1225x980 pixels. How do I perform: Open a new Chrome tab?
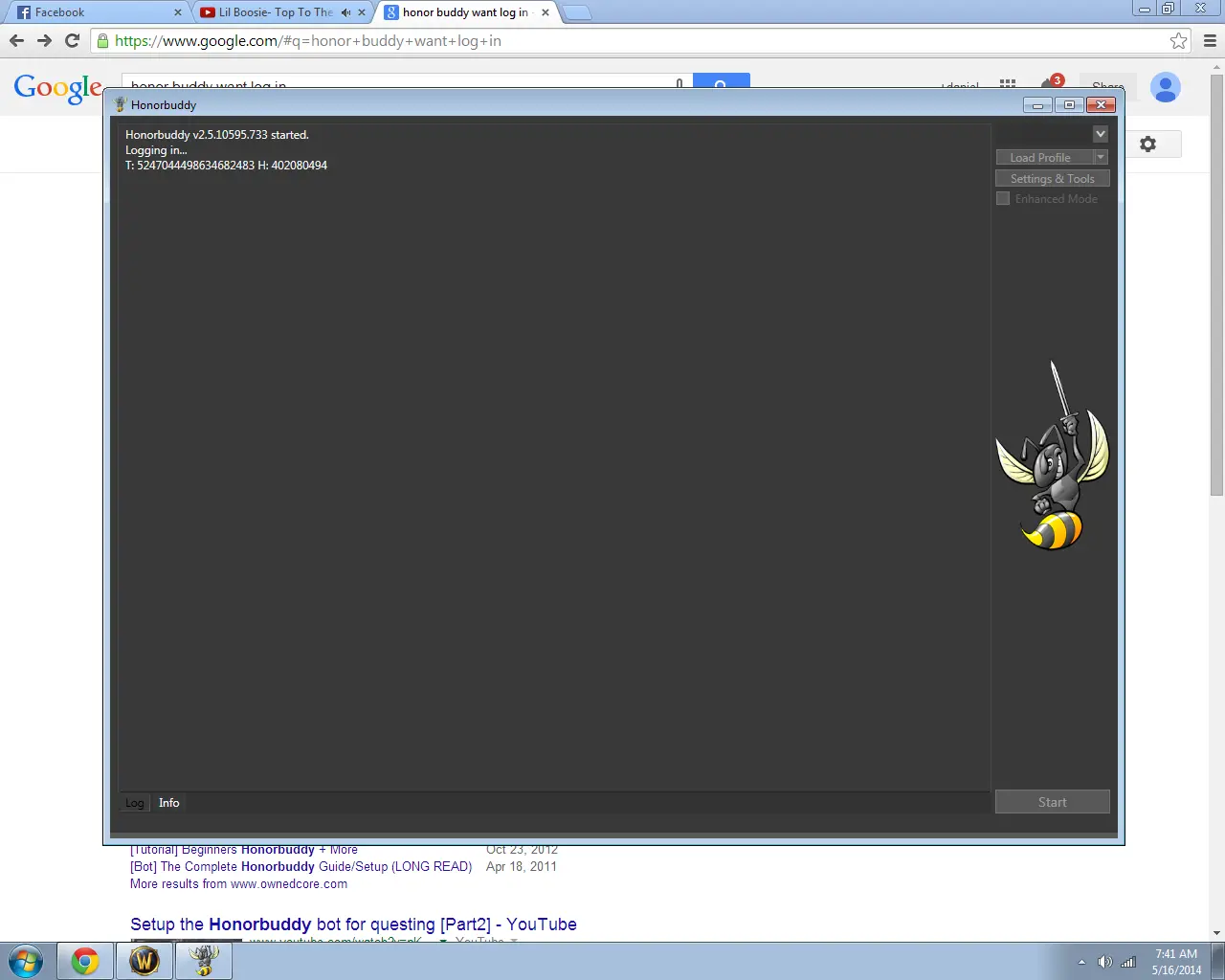pyautogui.click(x=576, y=12)
